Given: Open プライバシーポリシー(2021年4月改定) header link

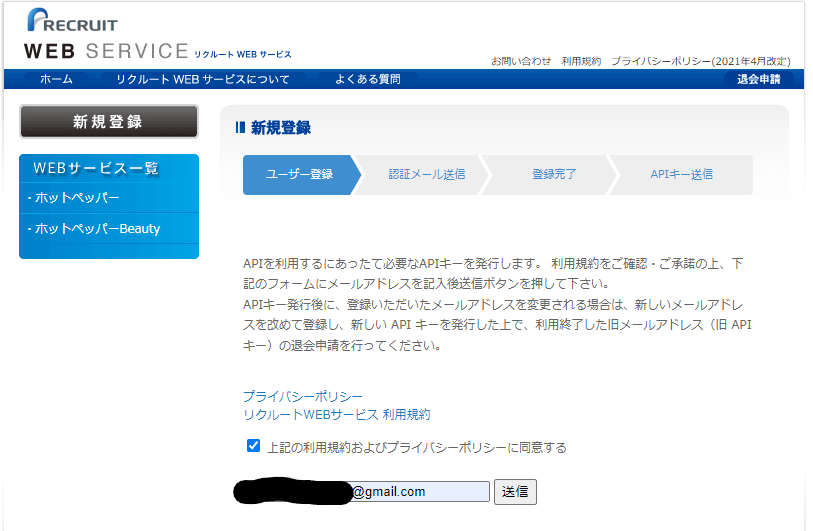Looking at the screenshot, I should (x=700, y=61).
